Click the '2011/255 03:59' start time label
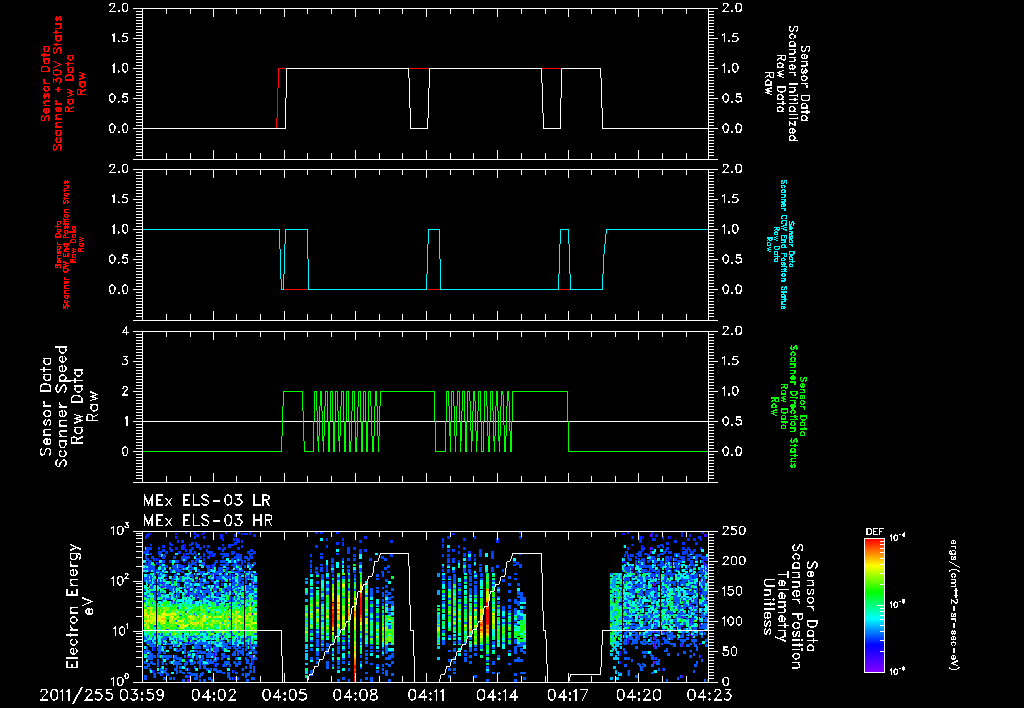1024x708 pixels. click(x=102, y=695)
